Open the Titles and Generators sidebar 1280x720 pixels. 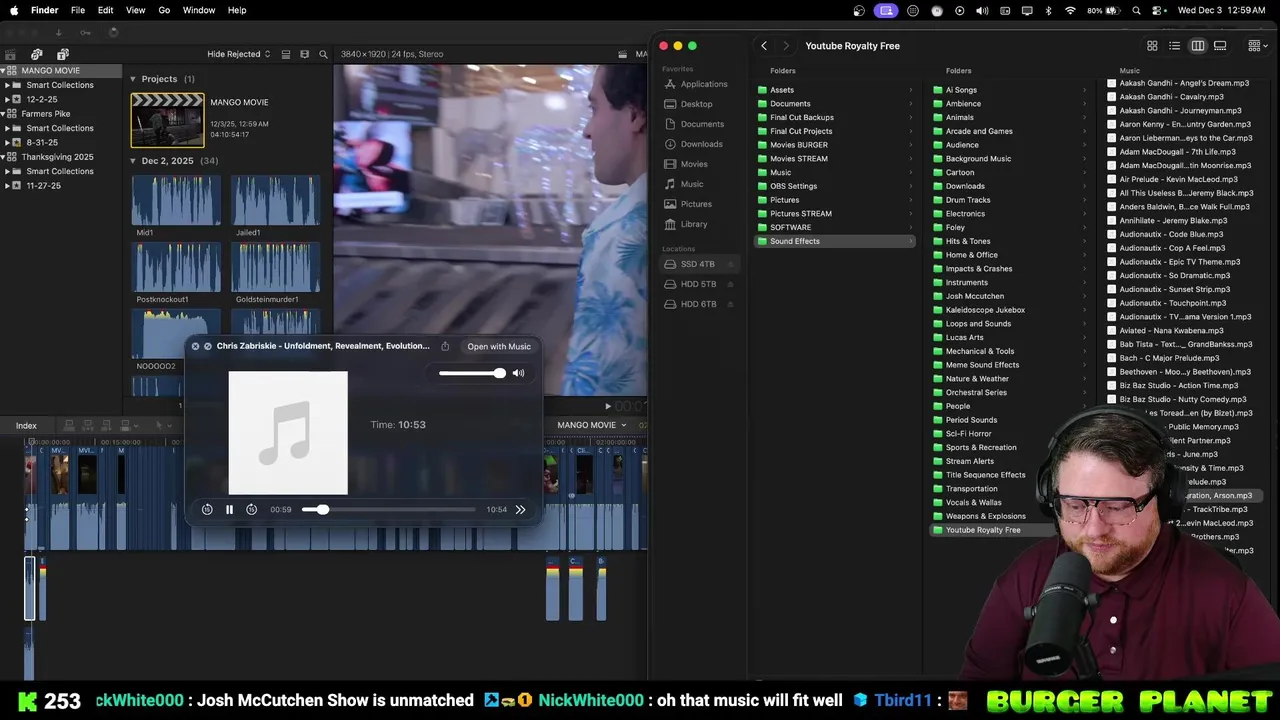tap(62, 54)
